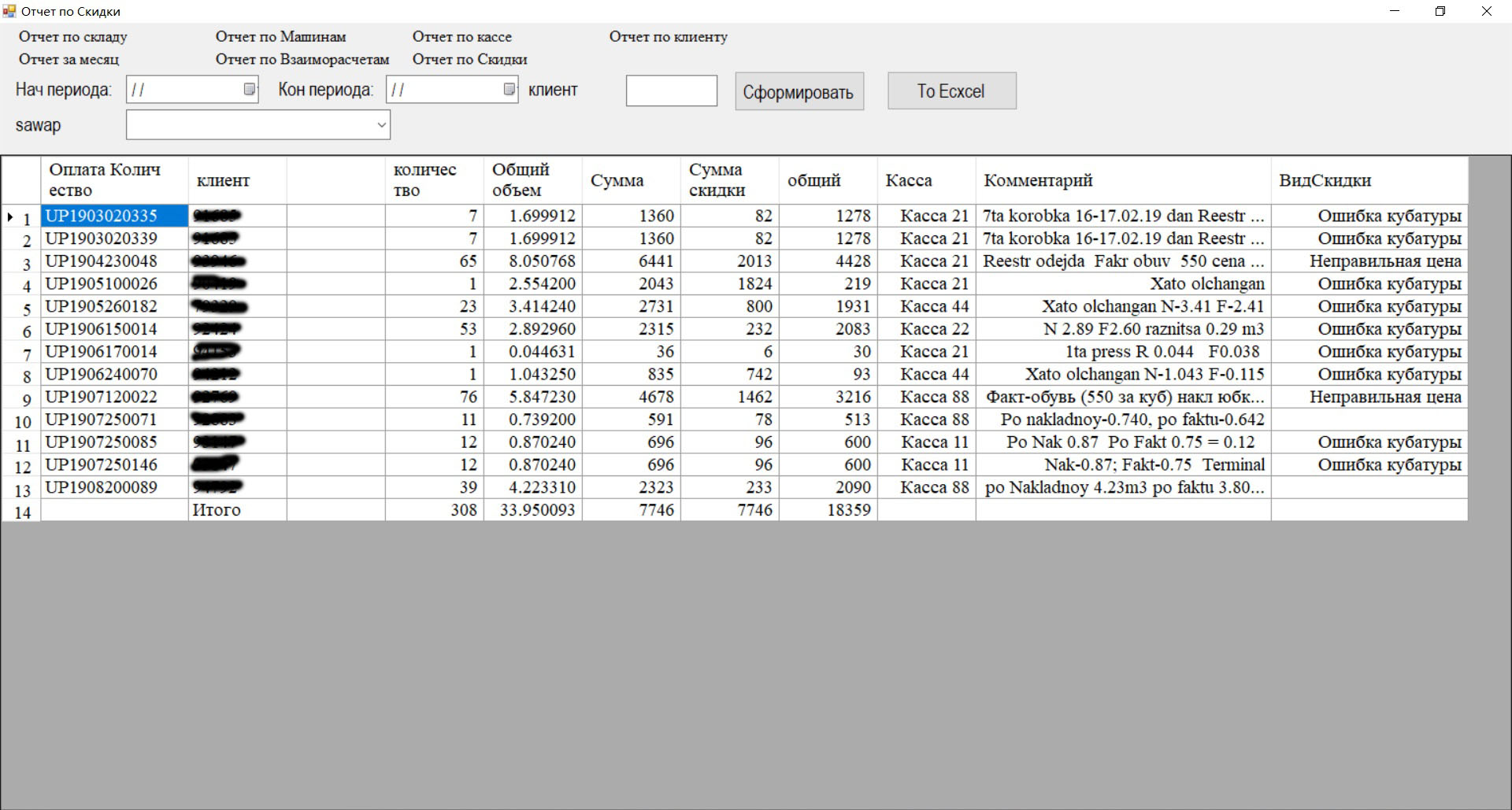The image size is (1512, 810).
Task: Open the Отчет по Взаиморасчетам menu
Action: 302,60
